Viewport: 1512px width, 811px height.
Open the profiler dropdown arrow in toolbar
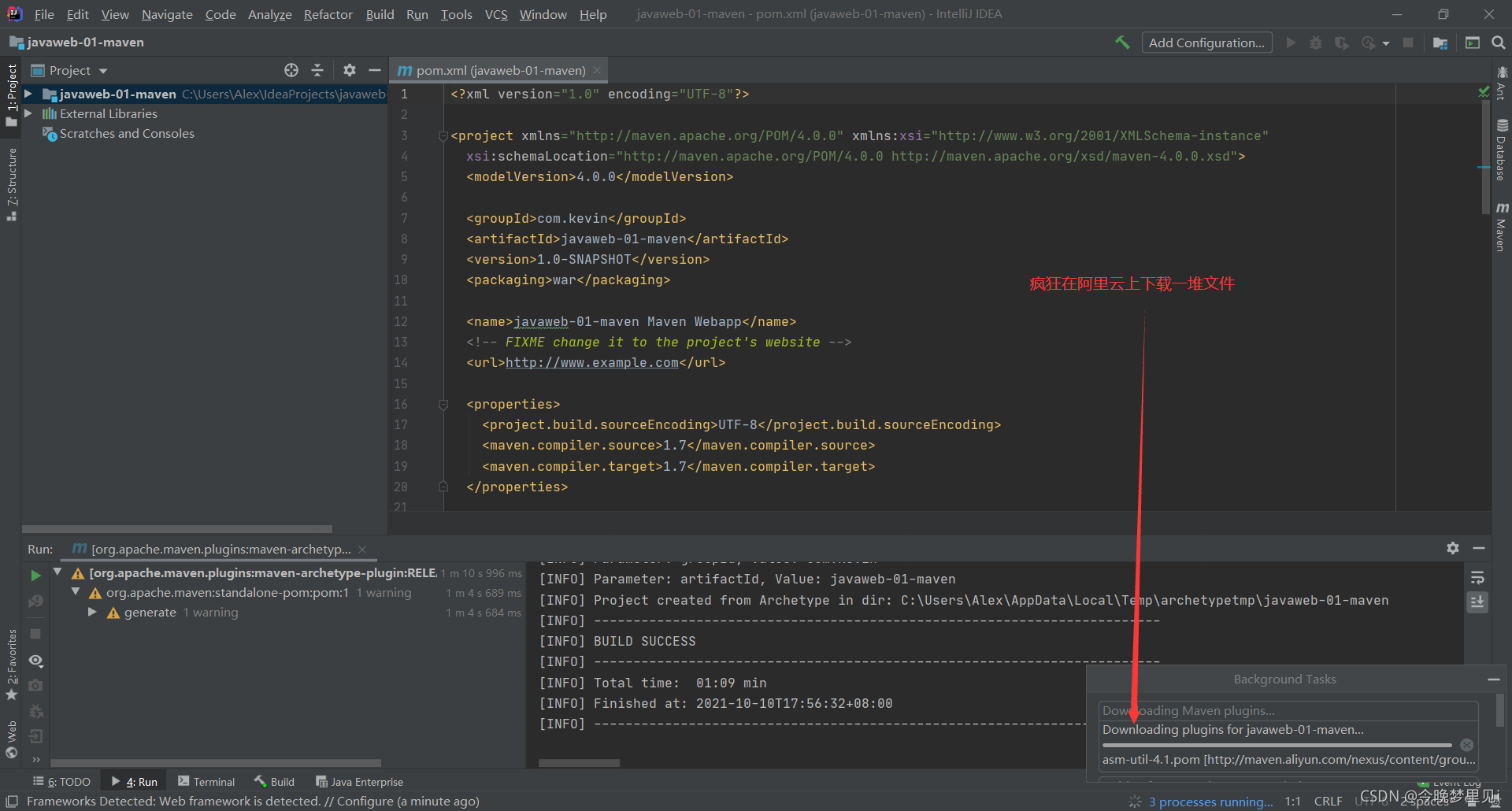[x=1386, y=43]
